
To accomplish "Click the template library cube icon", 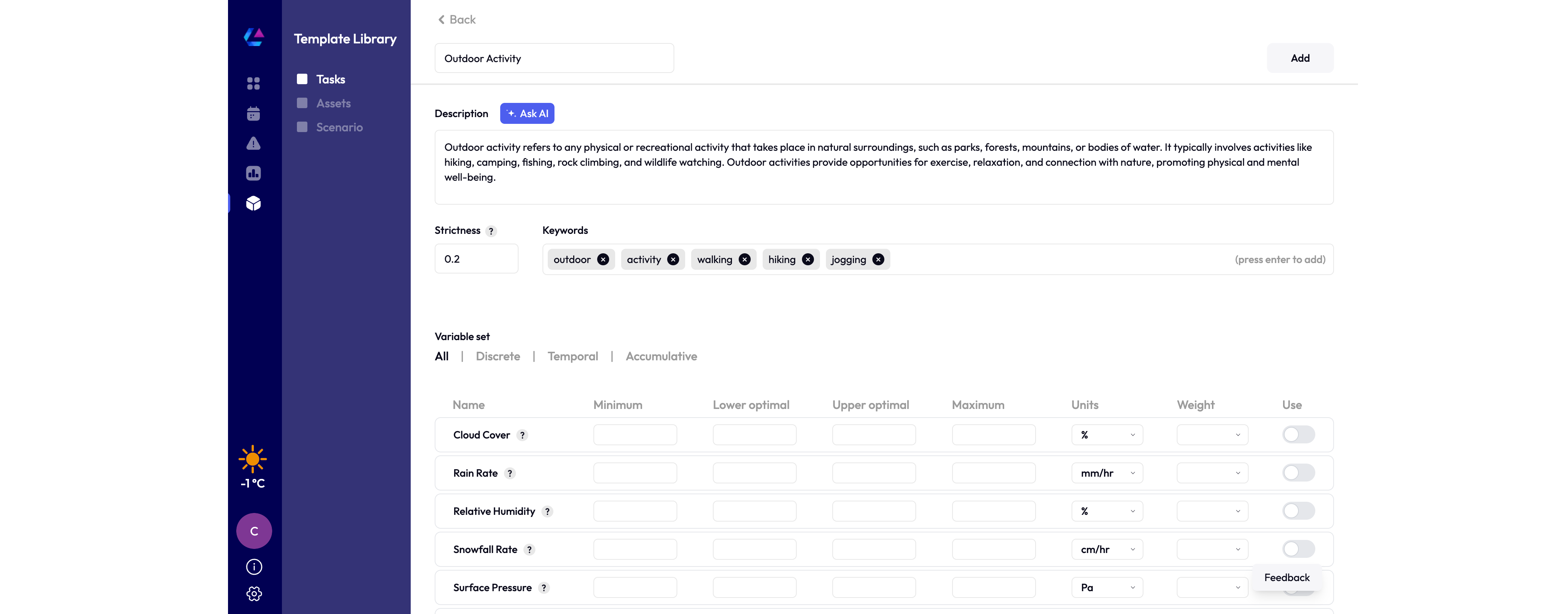I will click(253, 203).
